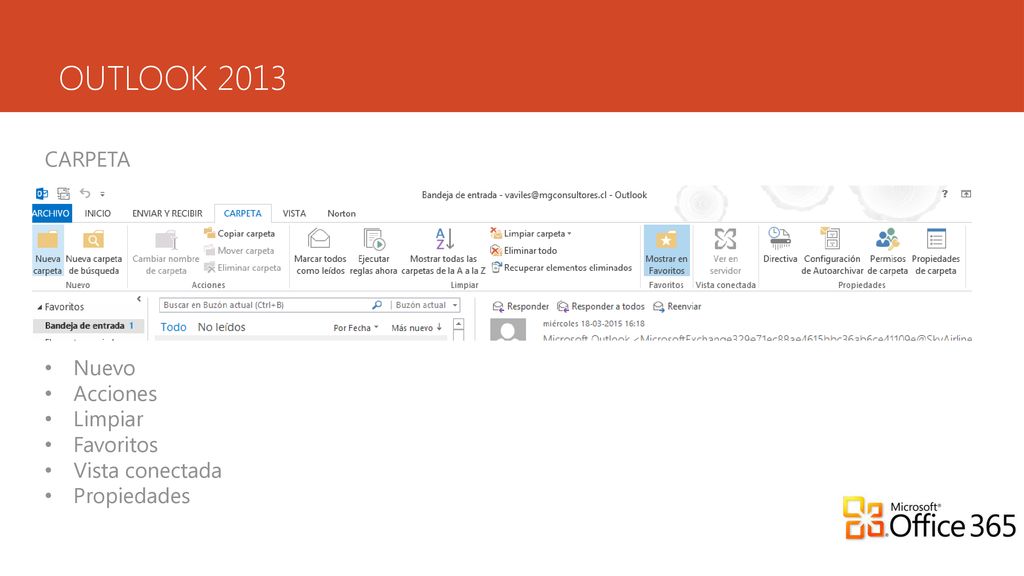Switch to VISTA tab
This screenshot has height=576, width=1024.
click(294, 213)
